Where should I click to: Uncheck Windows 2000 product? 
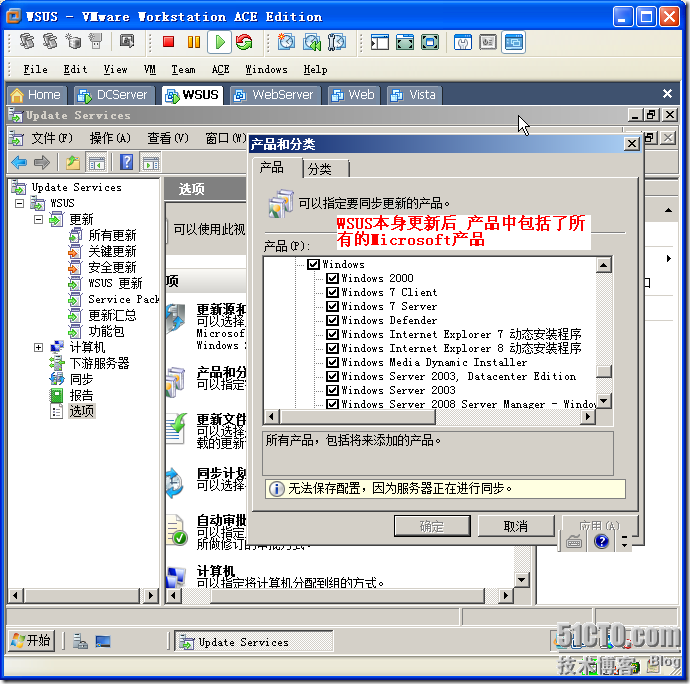click(x=332, y=278)
